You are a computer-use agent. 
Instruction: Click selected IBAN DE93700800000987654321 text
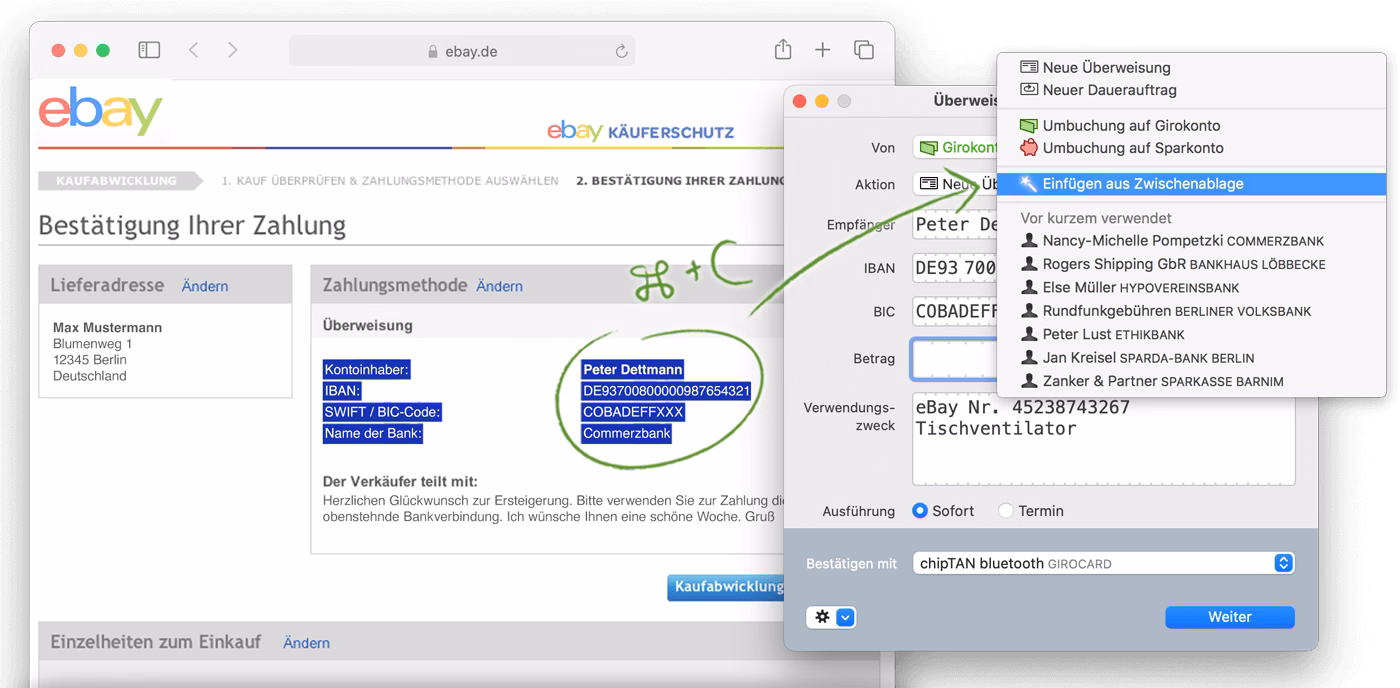[666, 391]
